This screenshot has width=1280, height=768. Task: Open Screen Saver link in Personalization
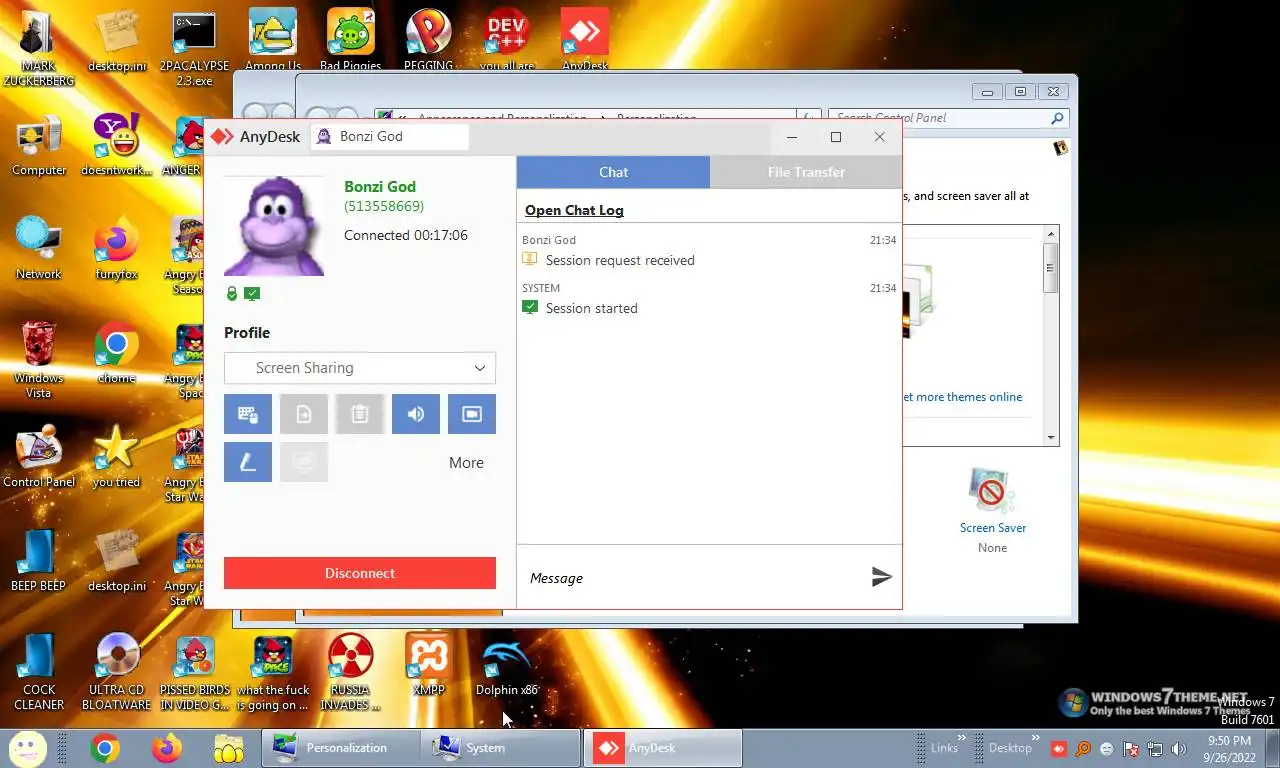992,528
